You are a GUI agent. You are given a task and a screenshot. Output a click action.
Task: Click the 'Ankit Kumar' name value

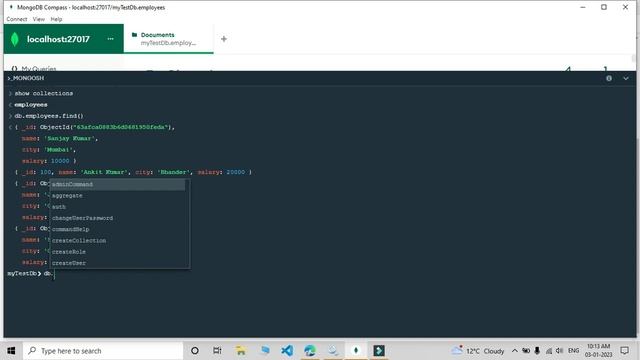(x=104, y=172)
